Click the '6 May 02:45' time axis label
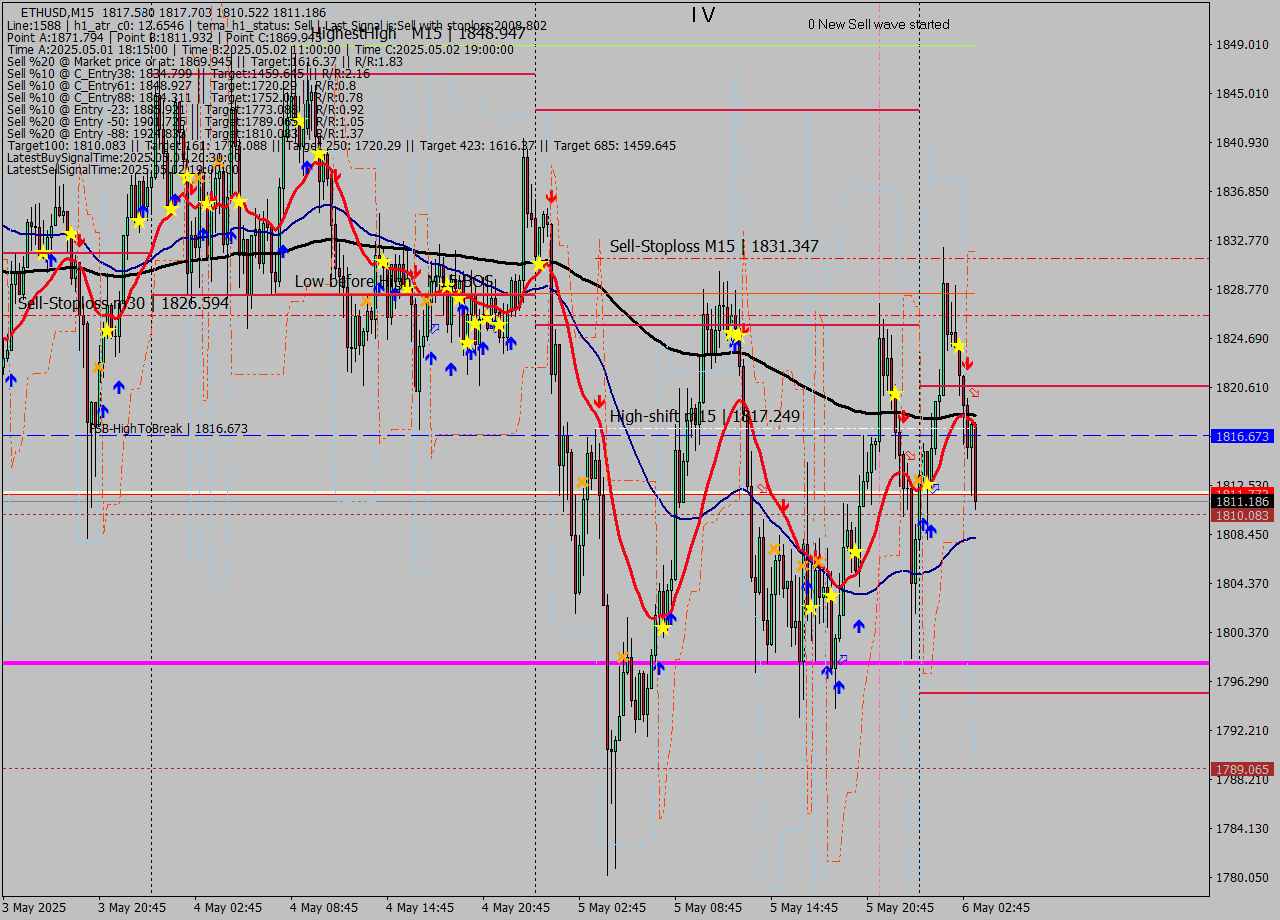This screenshot has height=920, width=1280. click(997, 908)
